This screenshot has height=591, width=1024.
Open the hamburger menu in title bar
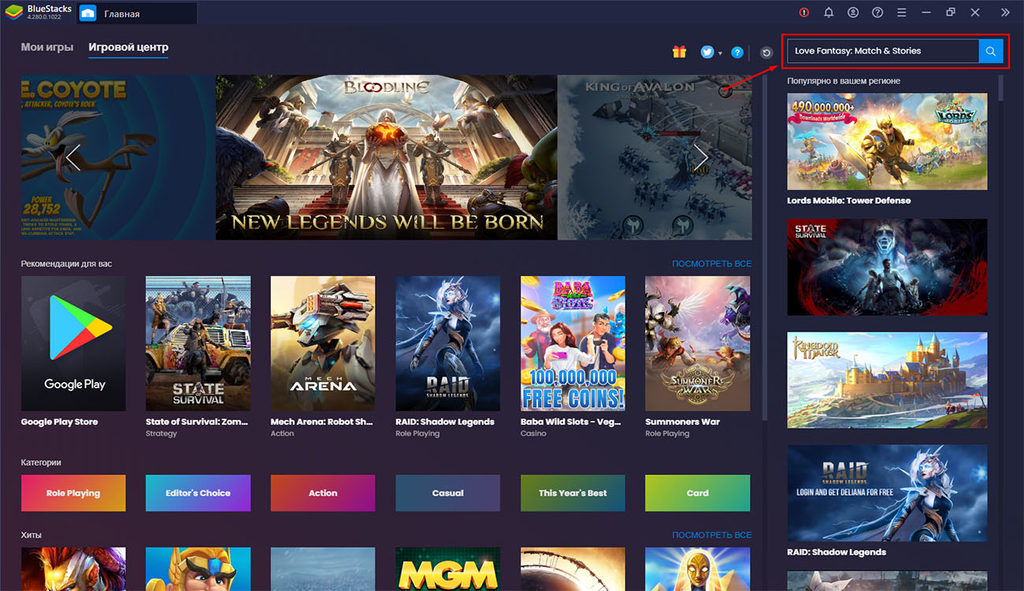902,12
